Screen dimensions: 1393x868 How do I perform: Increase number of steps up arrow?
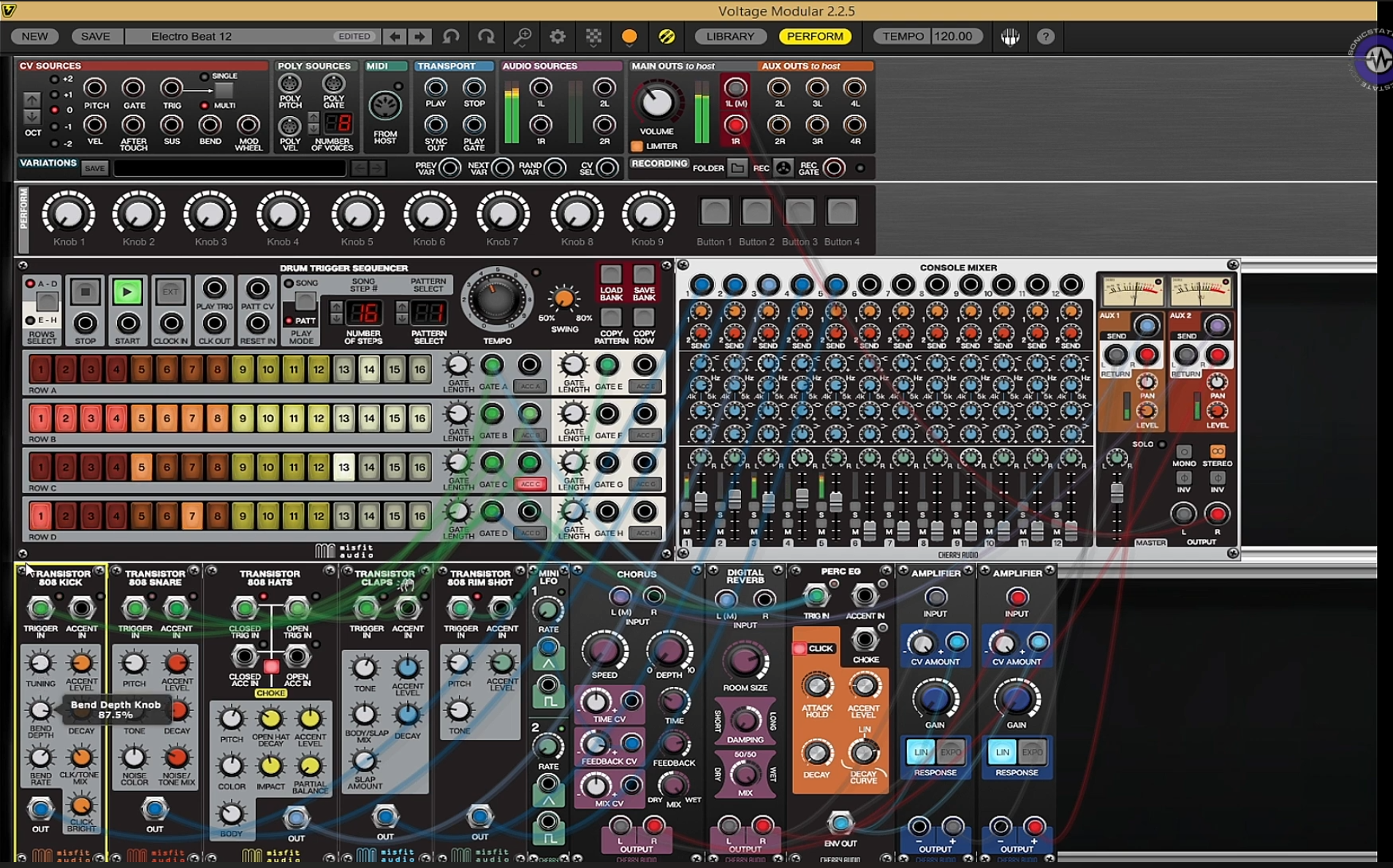tap(336, 307)
